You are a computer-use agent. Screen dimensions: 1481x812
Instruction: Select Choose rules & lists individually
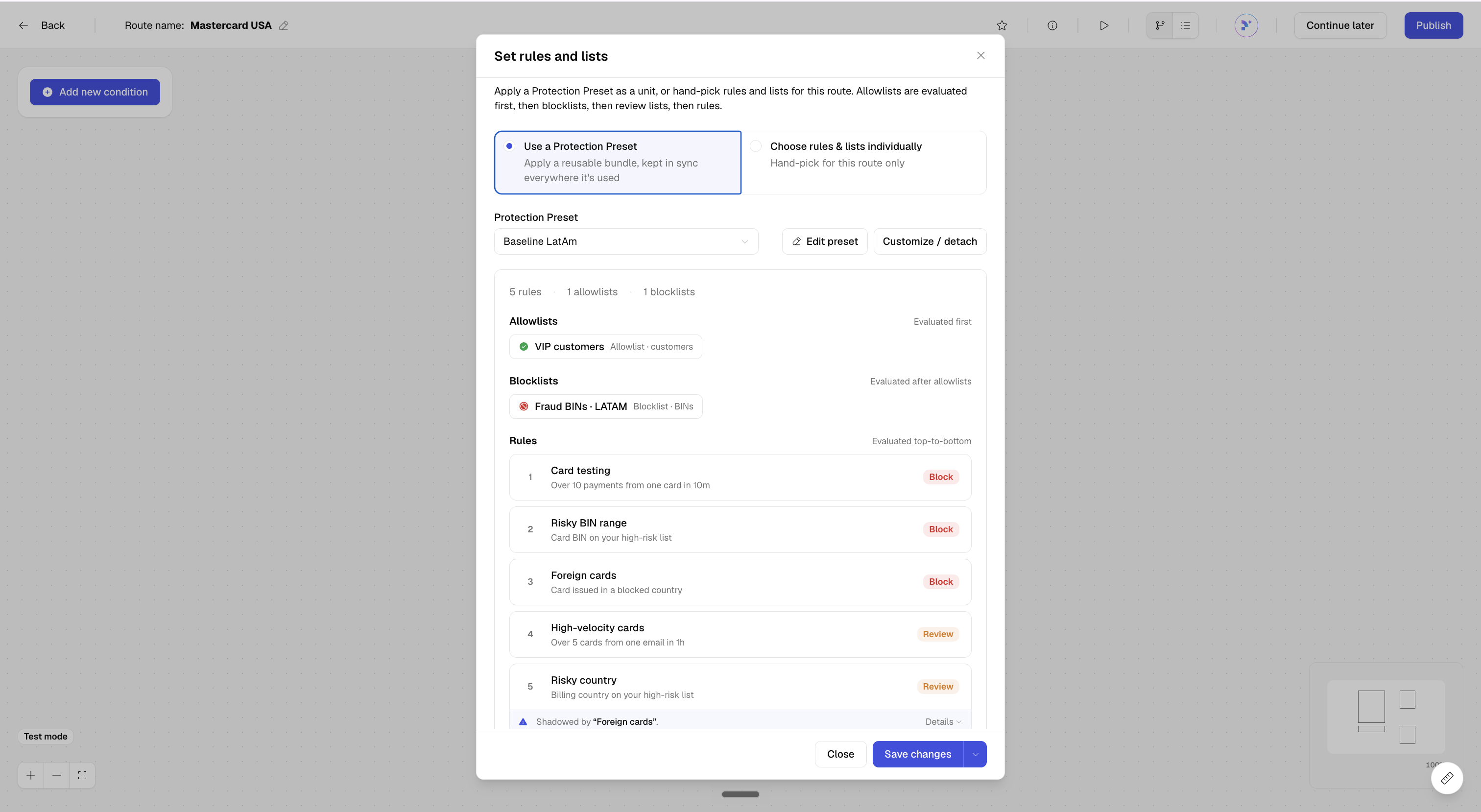tap(864, 162)
